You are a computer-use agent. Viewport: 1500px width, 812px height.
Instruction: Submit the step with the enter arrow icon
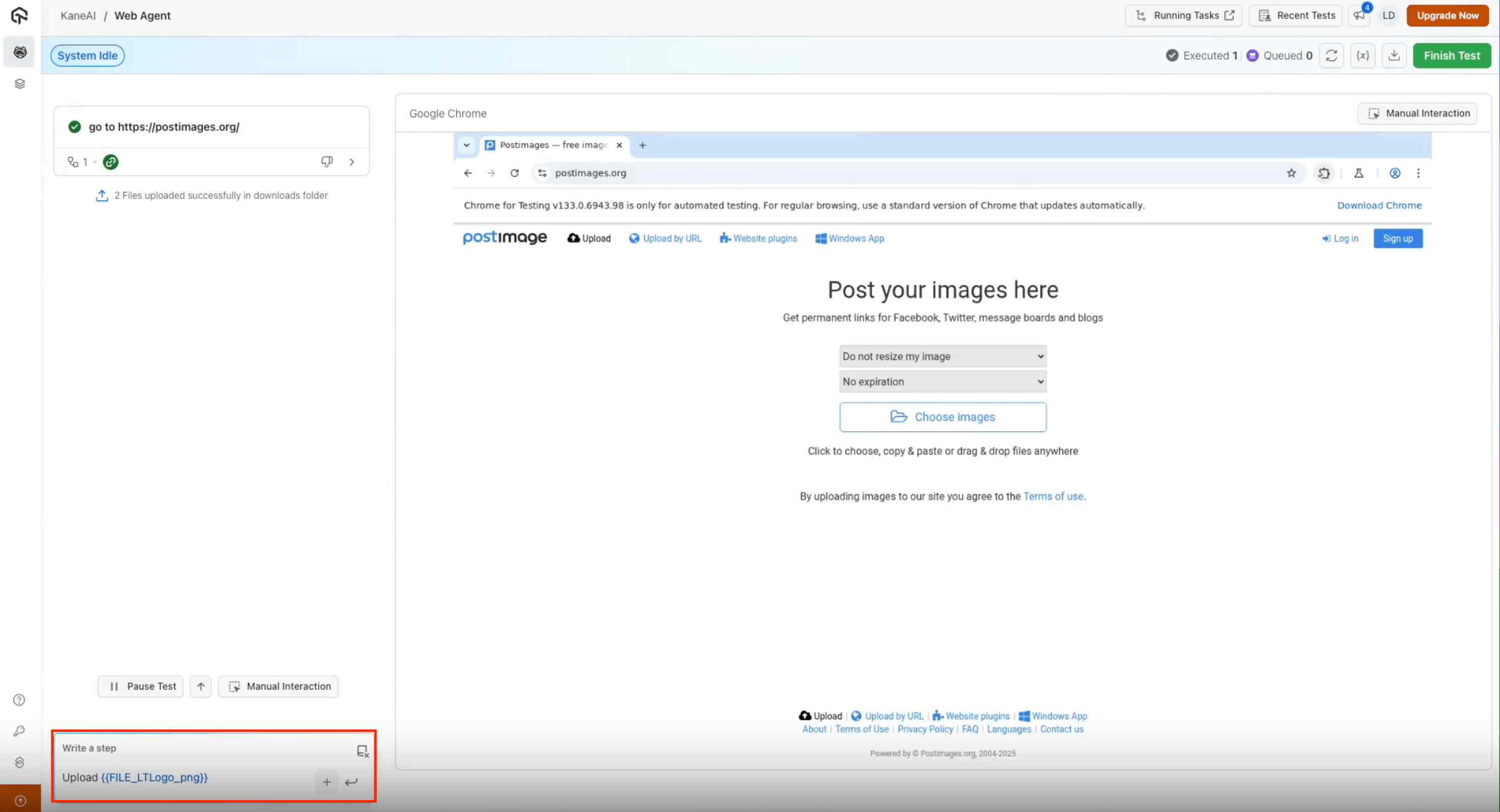[x=351, y=782]
